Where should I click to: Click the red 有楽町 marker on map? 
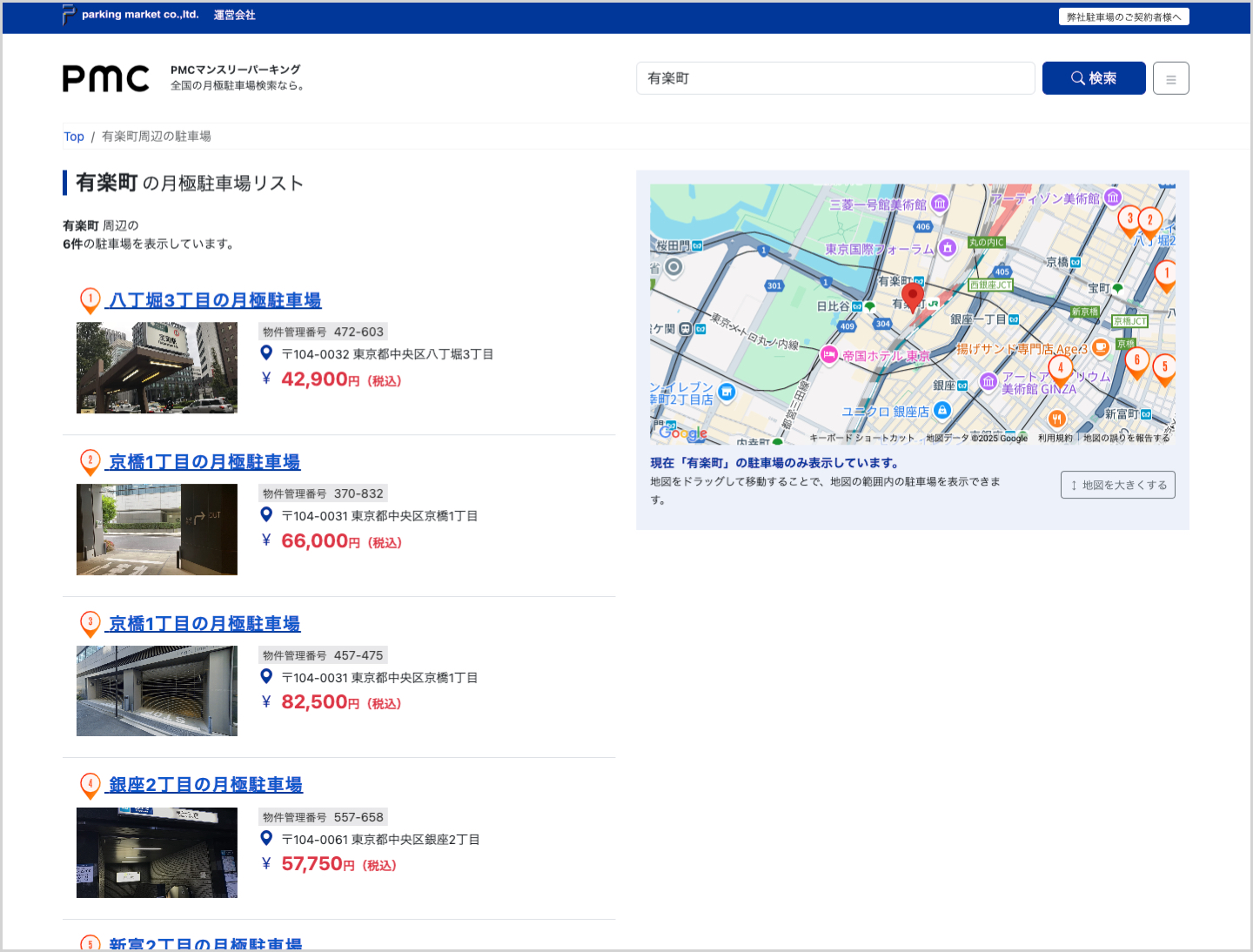(912, 297)
